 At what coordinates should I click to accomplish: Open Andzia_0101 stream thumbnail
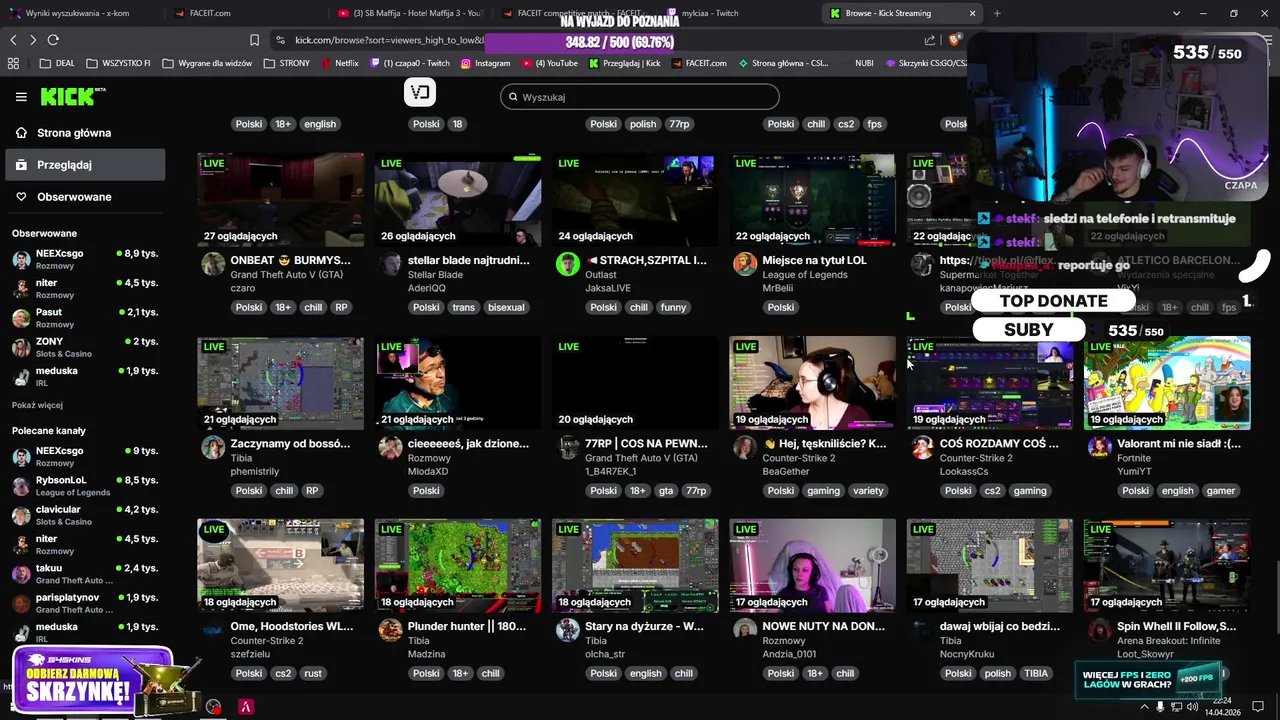pos(812,566)
